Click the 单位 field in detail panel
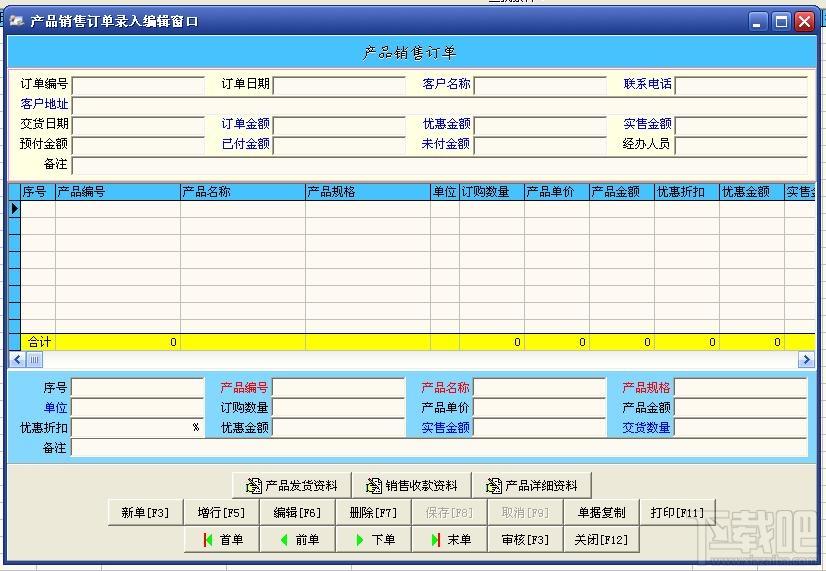The height and width of the screenshot is (571, 826). (x=137, y=408)
